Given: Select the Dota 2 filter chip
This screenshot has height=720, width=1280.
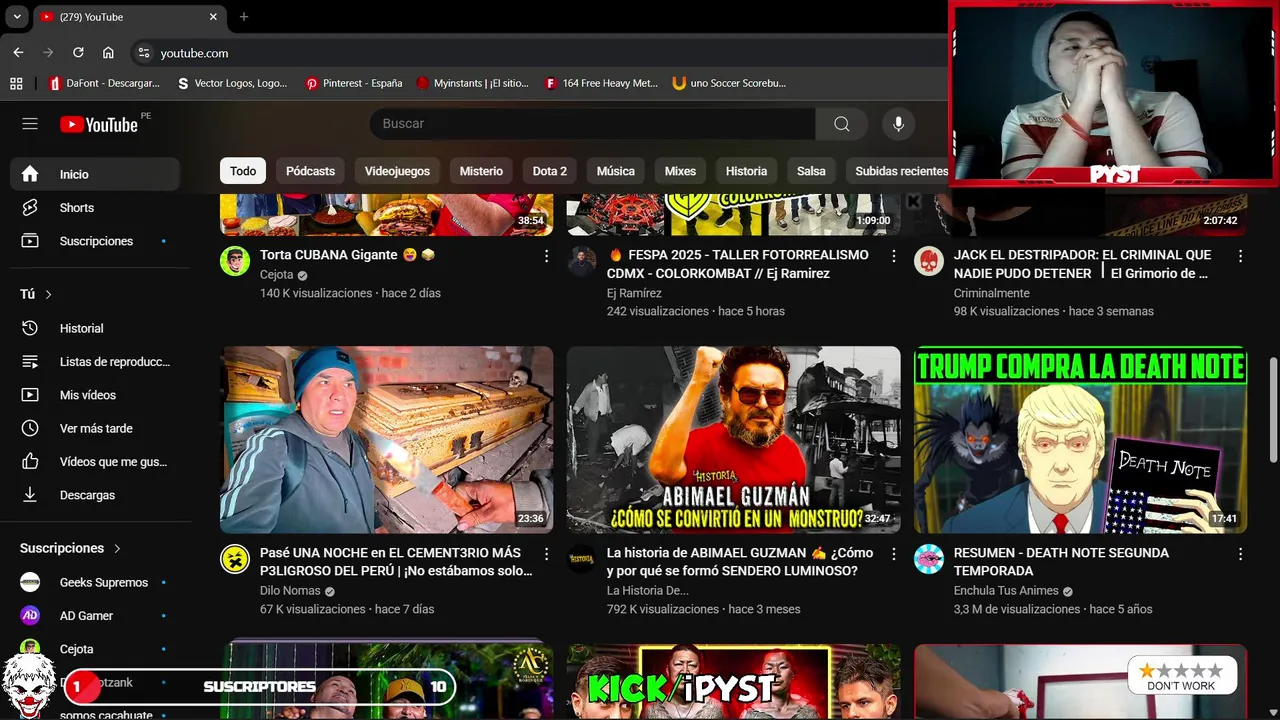Looking at the screenshot, I should [x=550, y=171].
